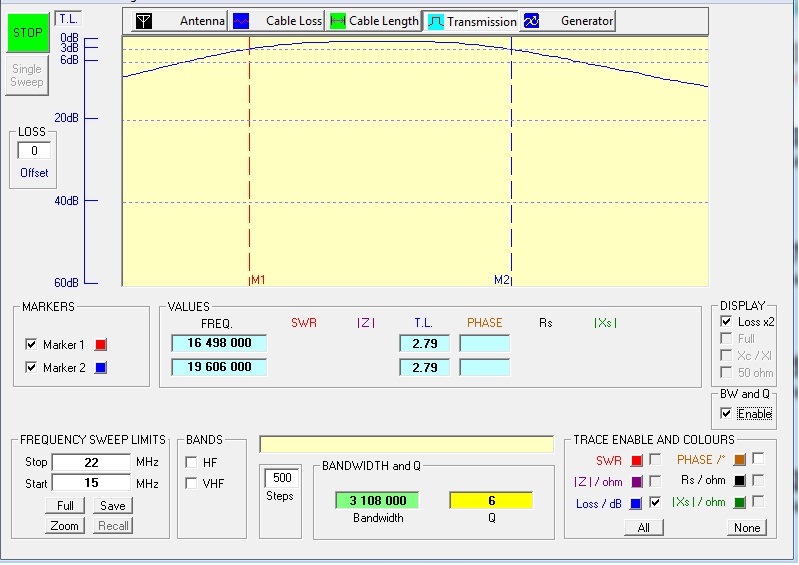Click the Cable Loss waveform icon
799x565 pixels.
pos(241,21)
